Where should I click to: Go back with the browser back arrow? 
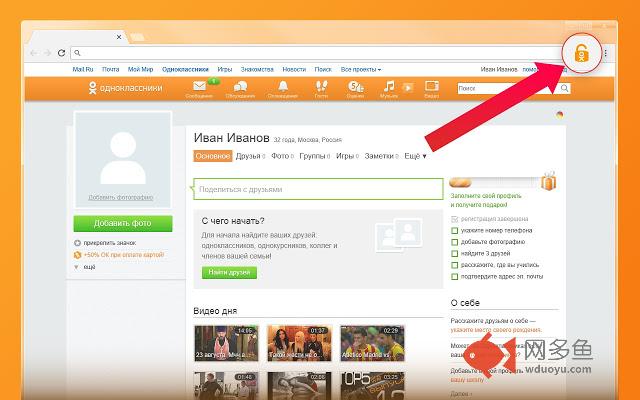click(33, 53)
